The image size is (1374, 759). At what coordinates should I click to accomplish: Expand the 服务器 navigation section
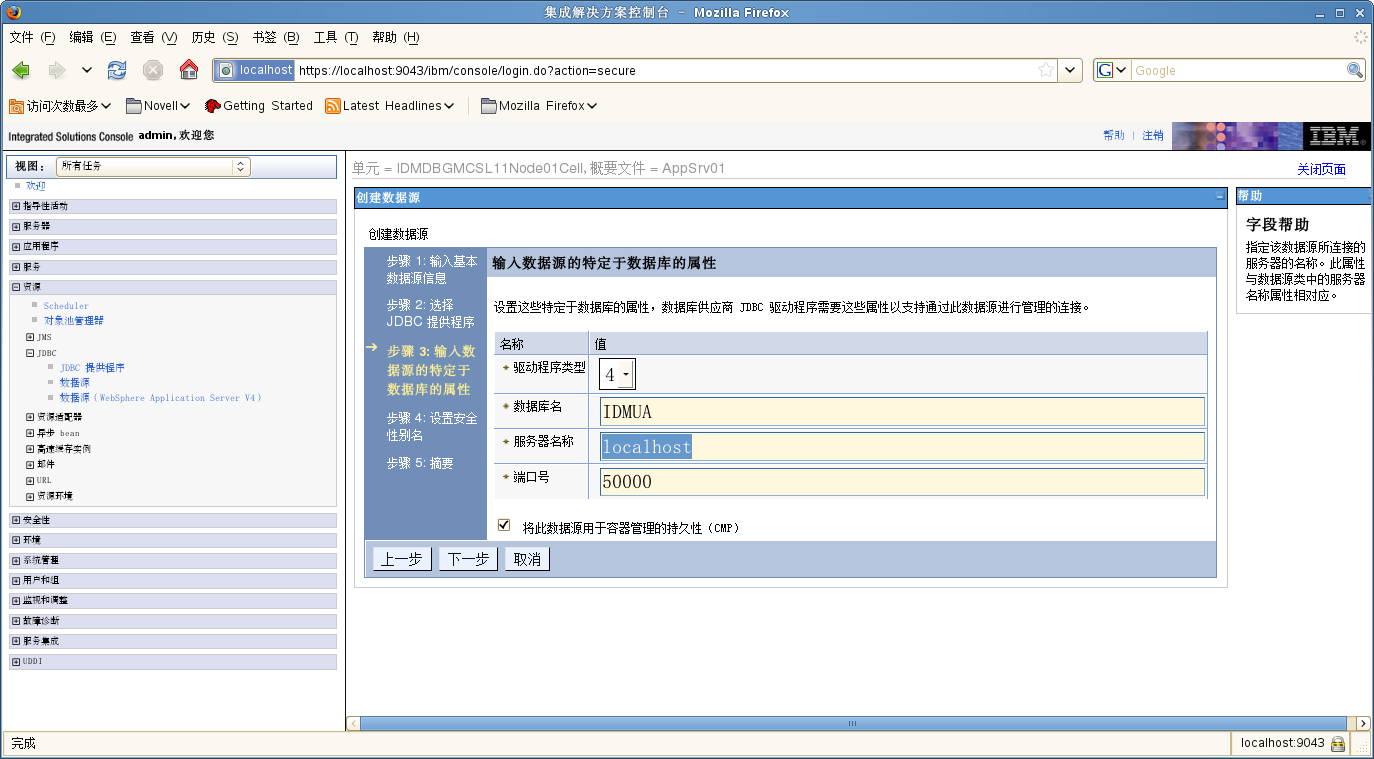16,226
